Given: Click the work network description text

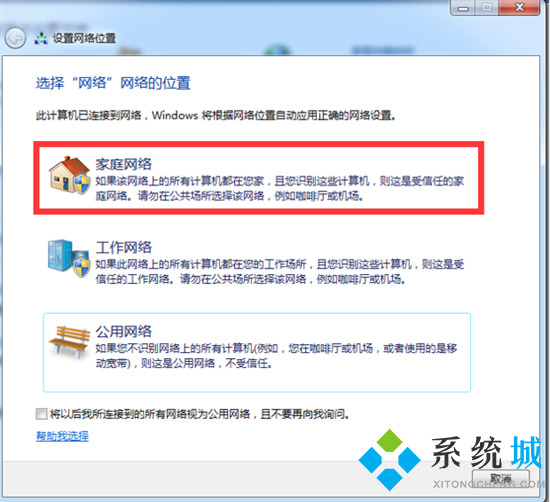Looking at the screenshot, I should coord(280,272).
